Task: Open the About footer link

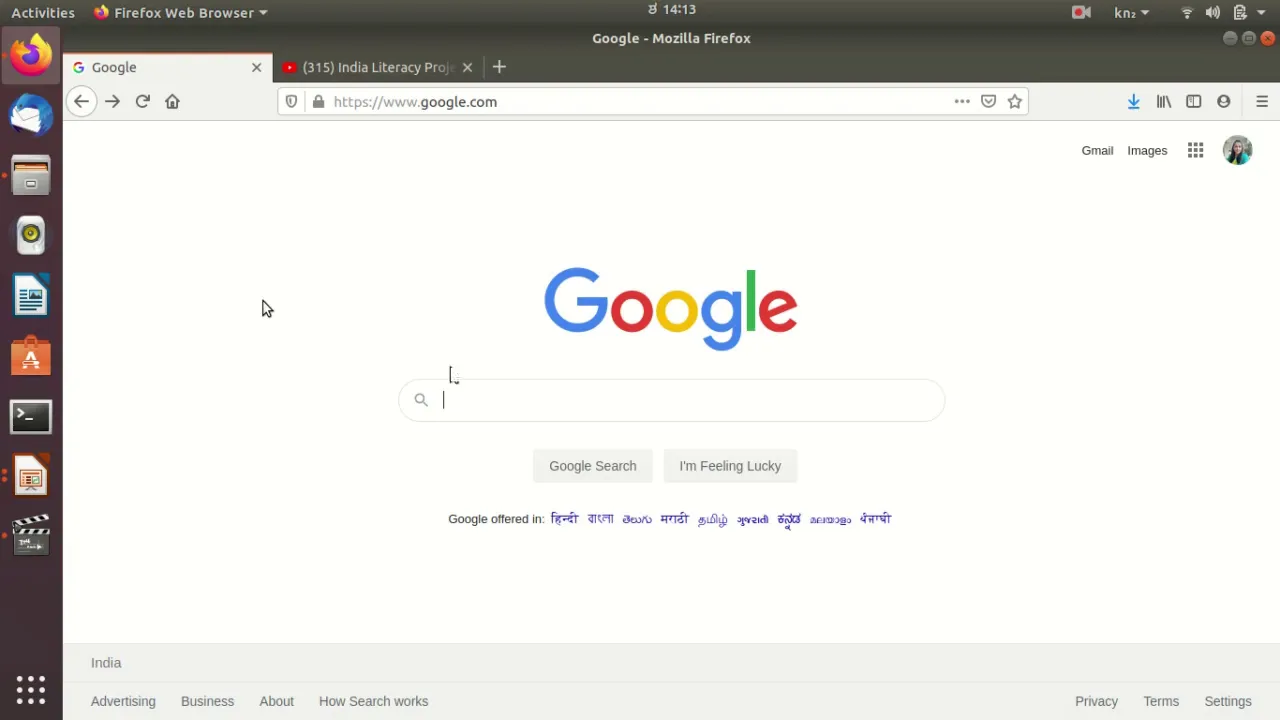Action: pos(276,701)
